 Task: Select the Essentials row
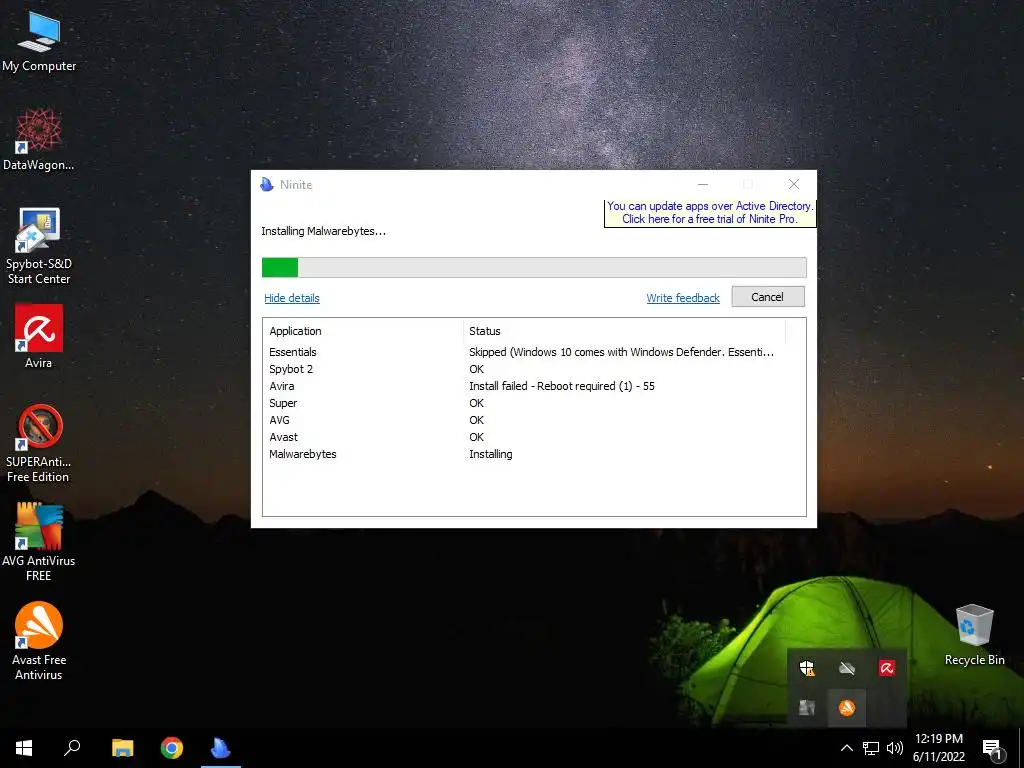click(x=534, y=352)
